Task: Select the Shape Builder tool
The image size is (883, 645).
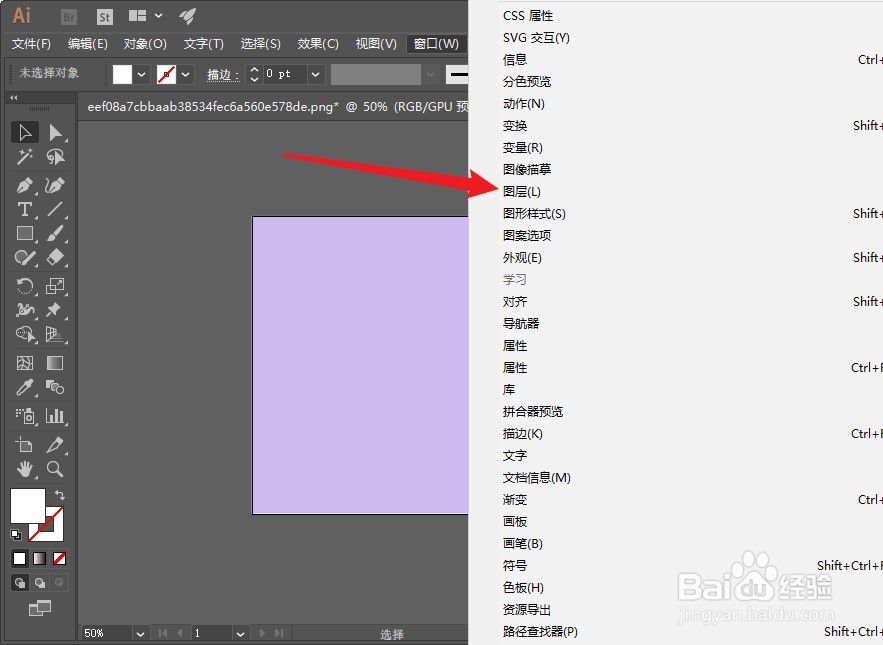Action: (x=25, y=334)
